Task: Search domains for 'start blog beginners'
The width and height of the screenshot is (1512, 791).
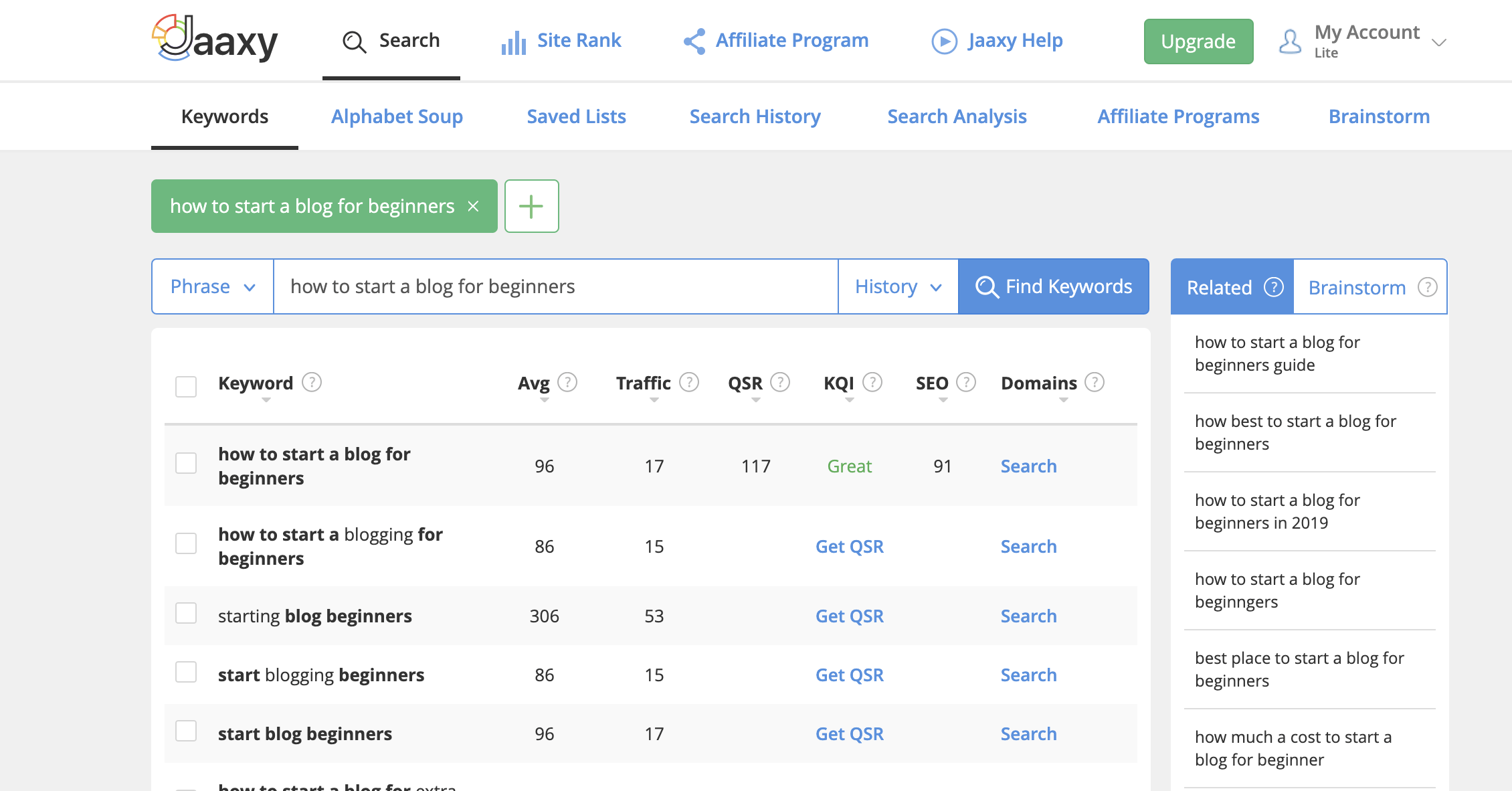Action: [x=1028, y=733]
